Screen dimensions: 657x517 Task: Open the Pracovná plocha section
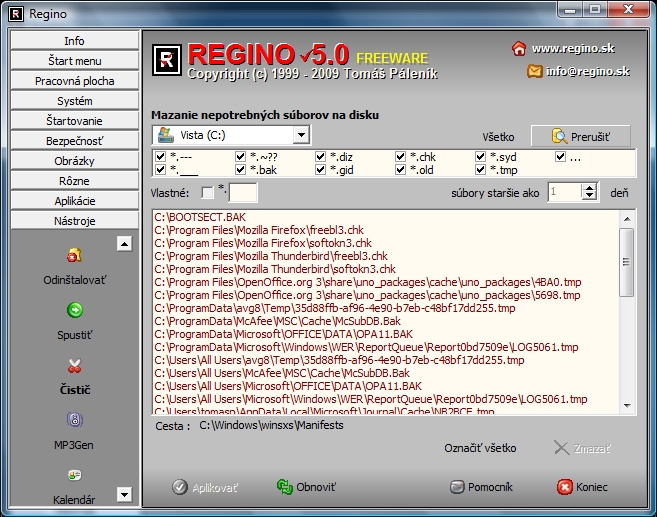75,81
